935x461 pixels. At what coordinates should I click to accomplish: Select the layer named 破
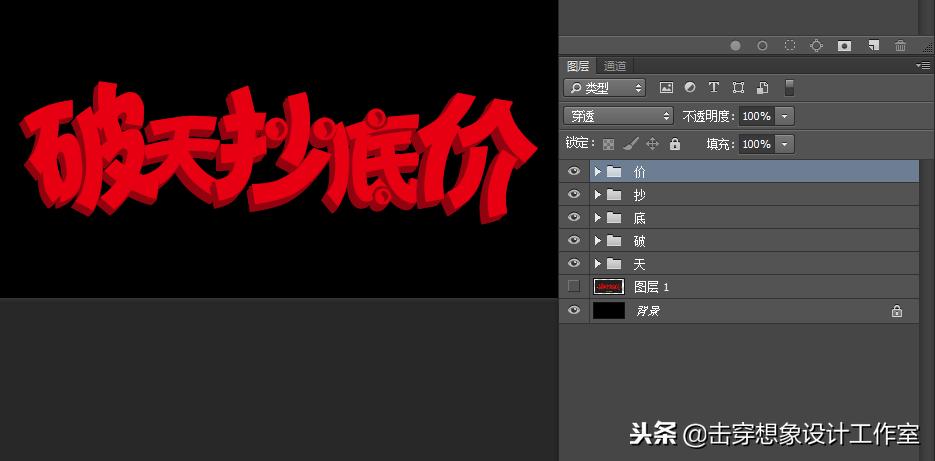639,241
